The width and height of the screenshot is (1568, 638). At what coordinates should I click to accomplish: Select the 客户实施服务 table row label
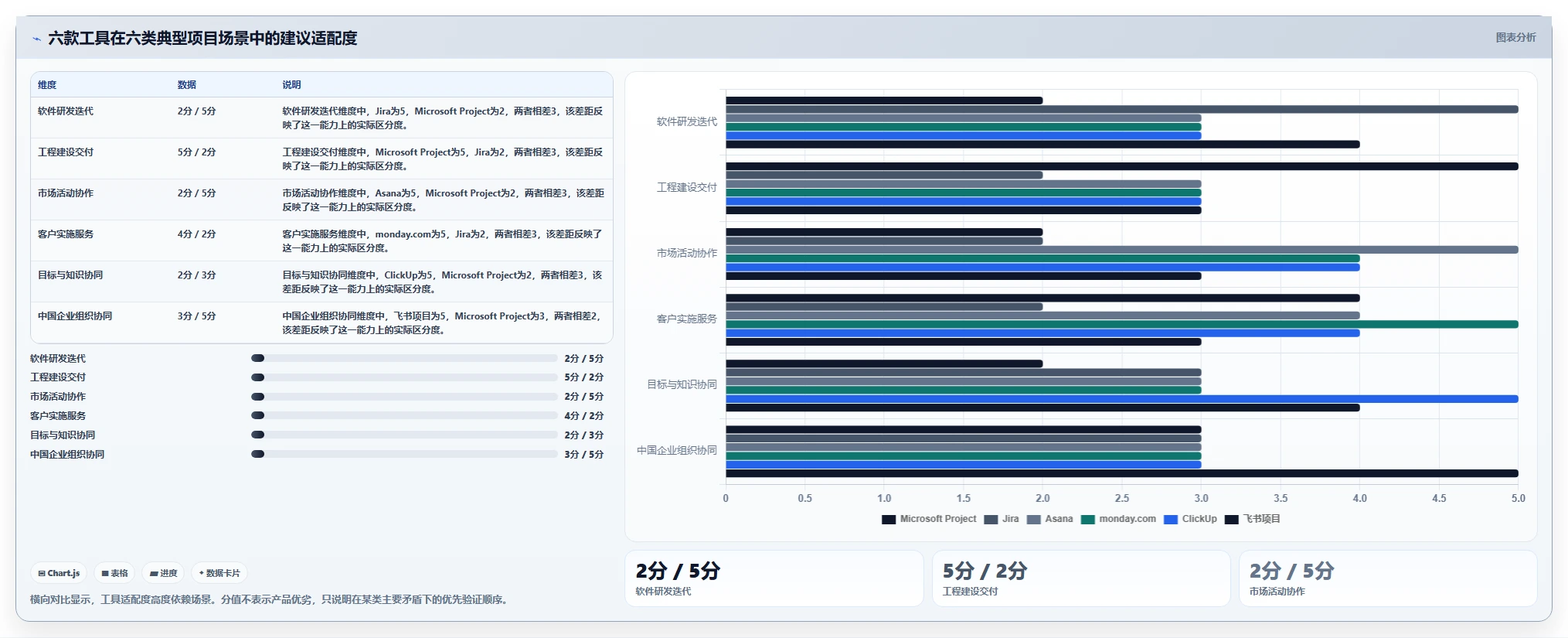[x=66, y=234]
